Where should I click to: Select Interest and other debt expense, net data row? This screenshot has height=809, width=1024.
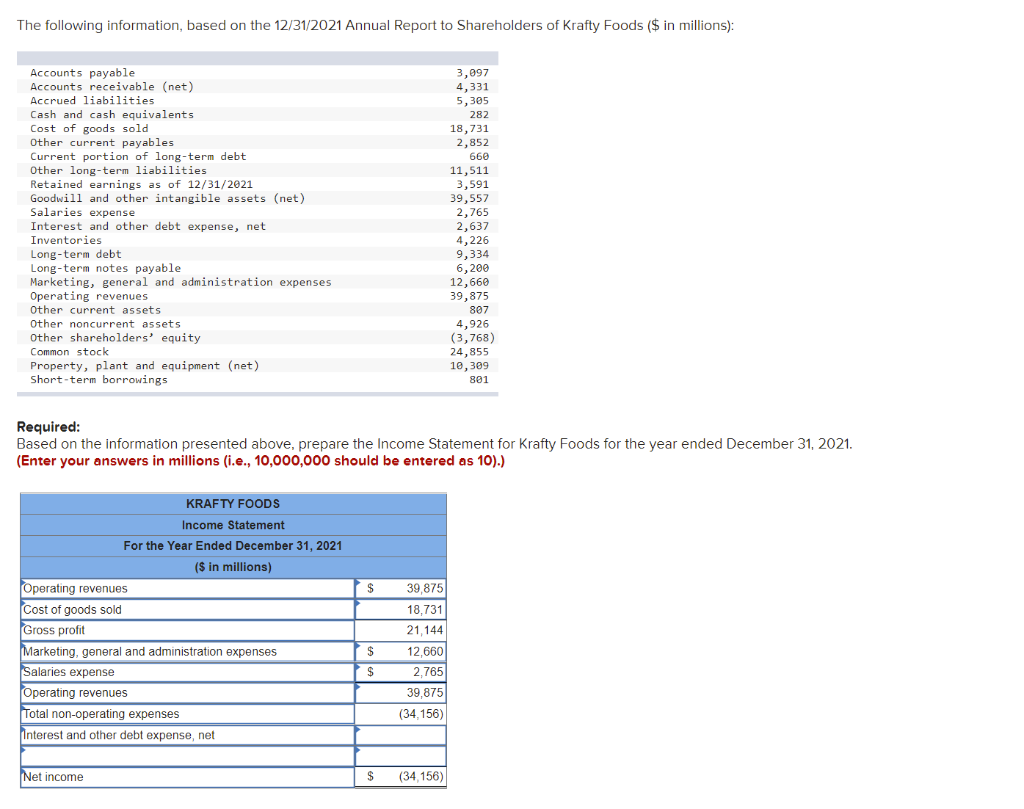click(x=257, y=226)
